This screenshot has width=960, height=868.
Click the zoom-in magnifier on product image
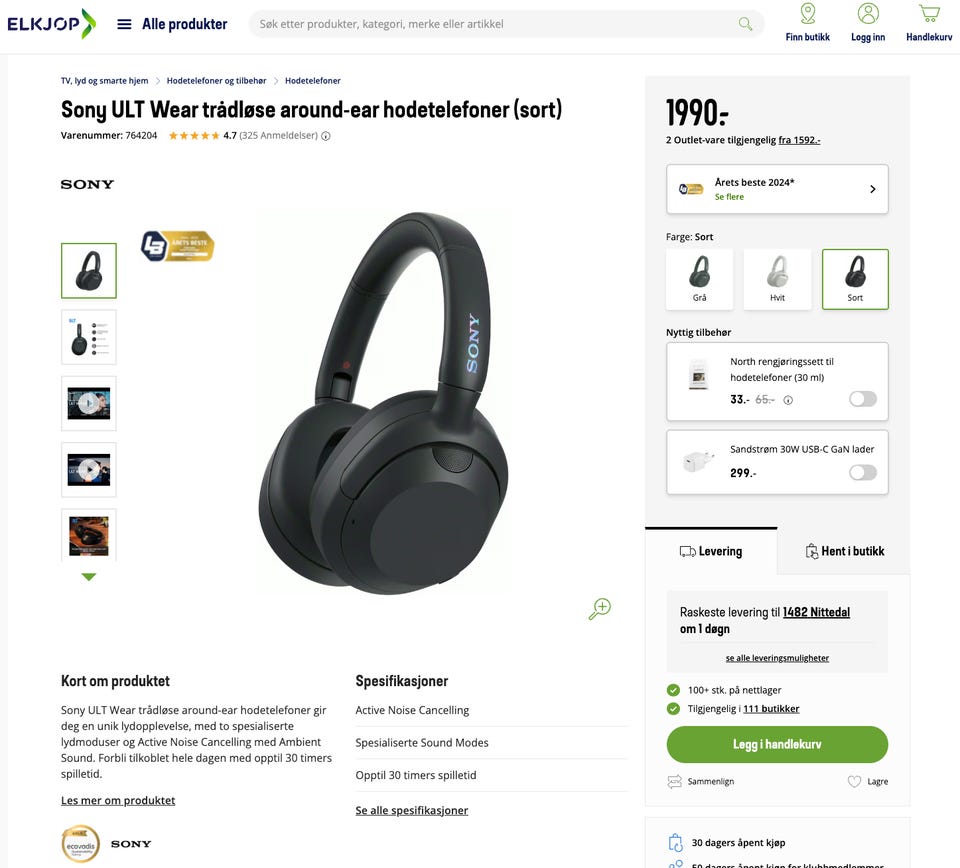click(600, 608)
